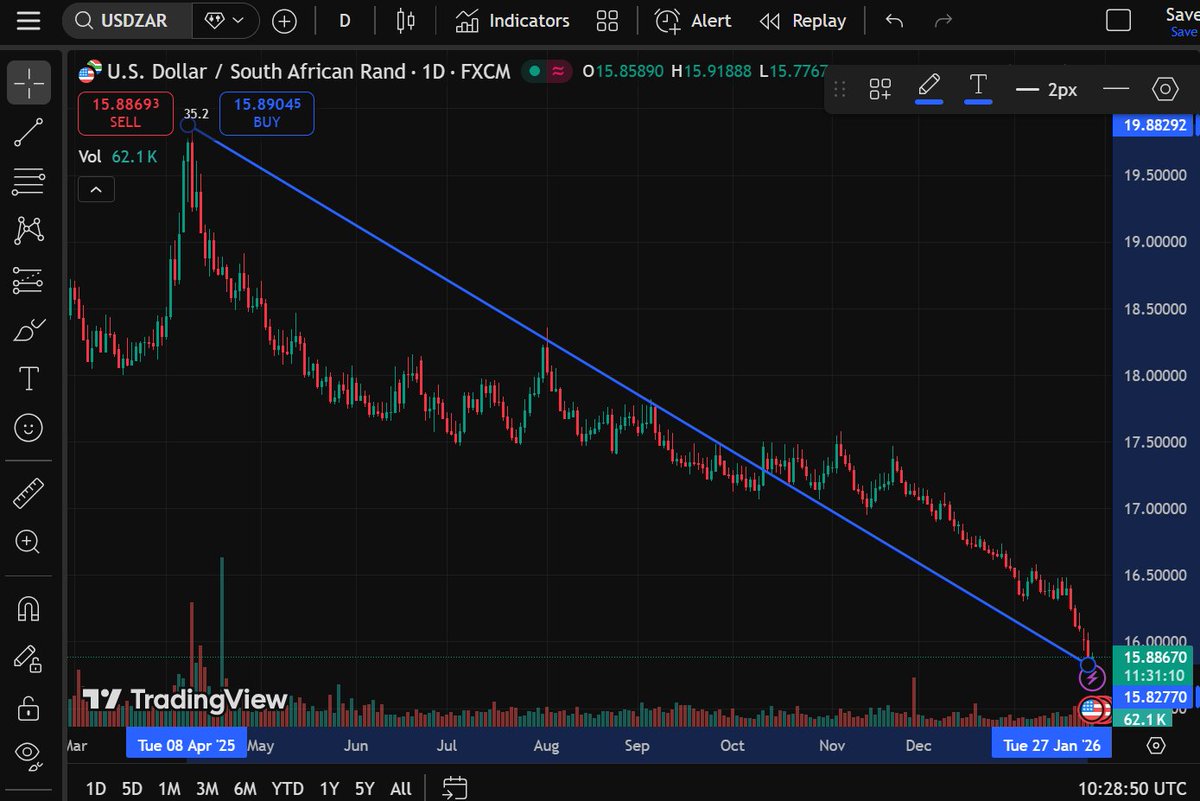Open indicator templates grid
1200x801 pixels.
607,21
